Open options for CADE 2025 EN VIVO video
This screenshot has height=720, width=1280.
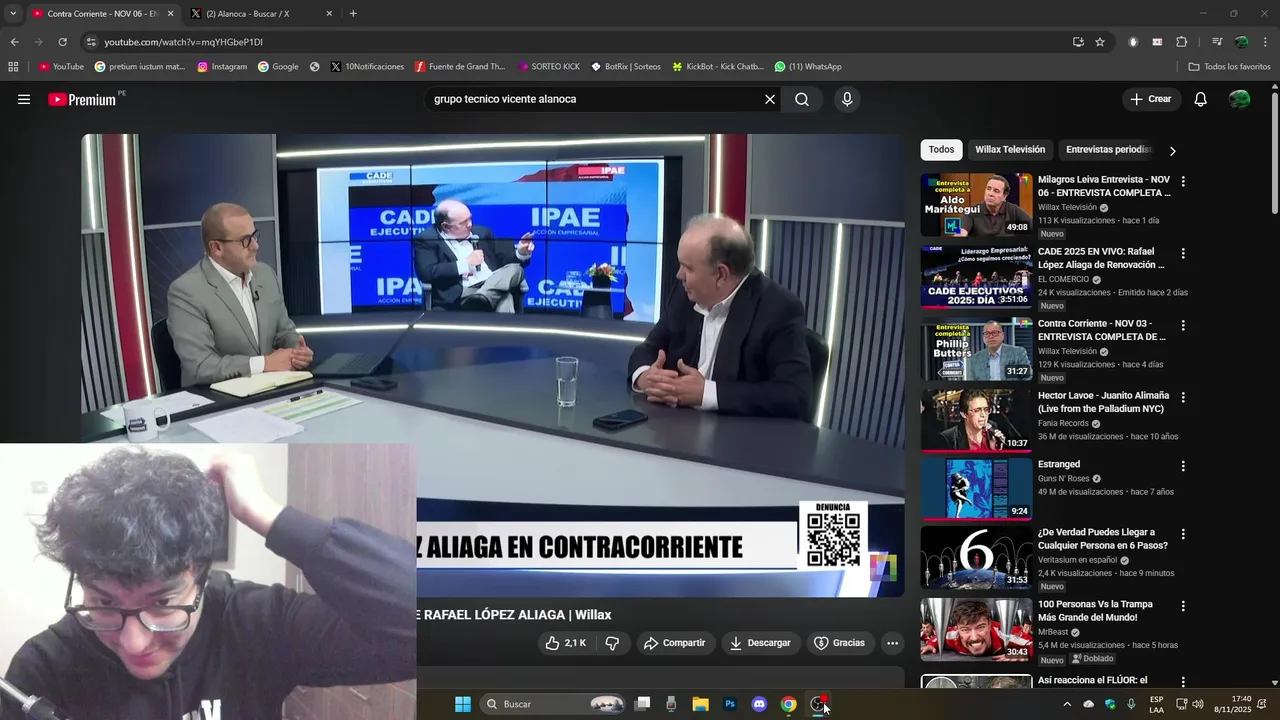point(1183,254)
